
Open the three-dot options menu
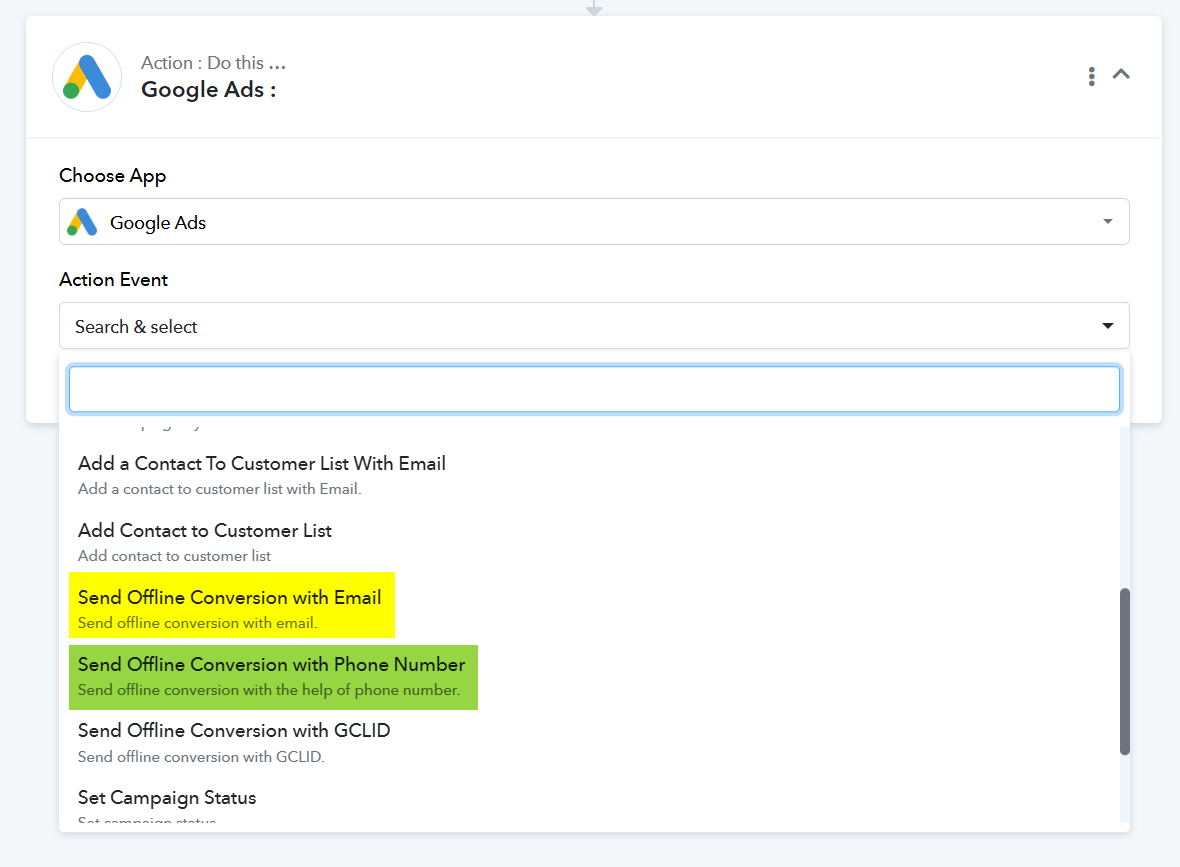pos(1091,76)
